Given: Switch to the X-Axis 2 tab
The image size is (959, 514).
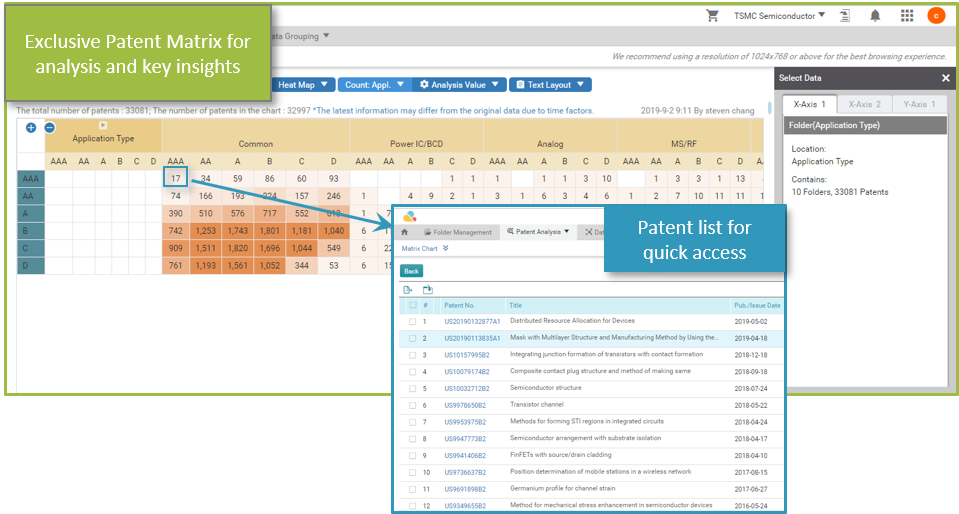Looking at the screenshot, I should pyautogui.click(x=864, y=104).
